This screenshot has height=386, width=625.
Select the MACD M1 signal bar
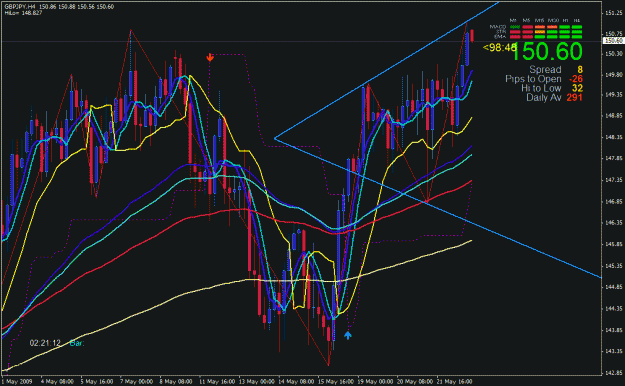coord(515,27)
